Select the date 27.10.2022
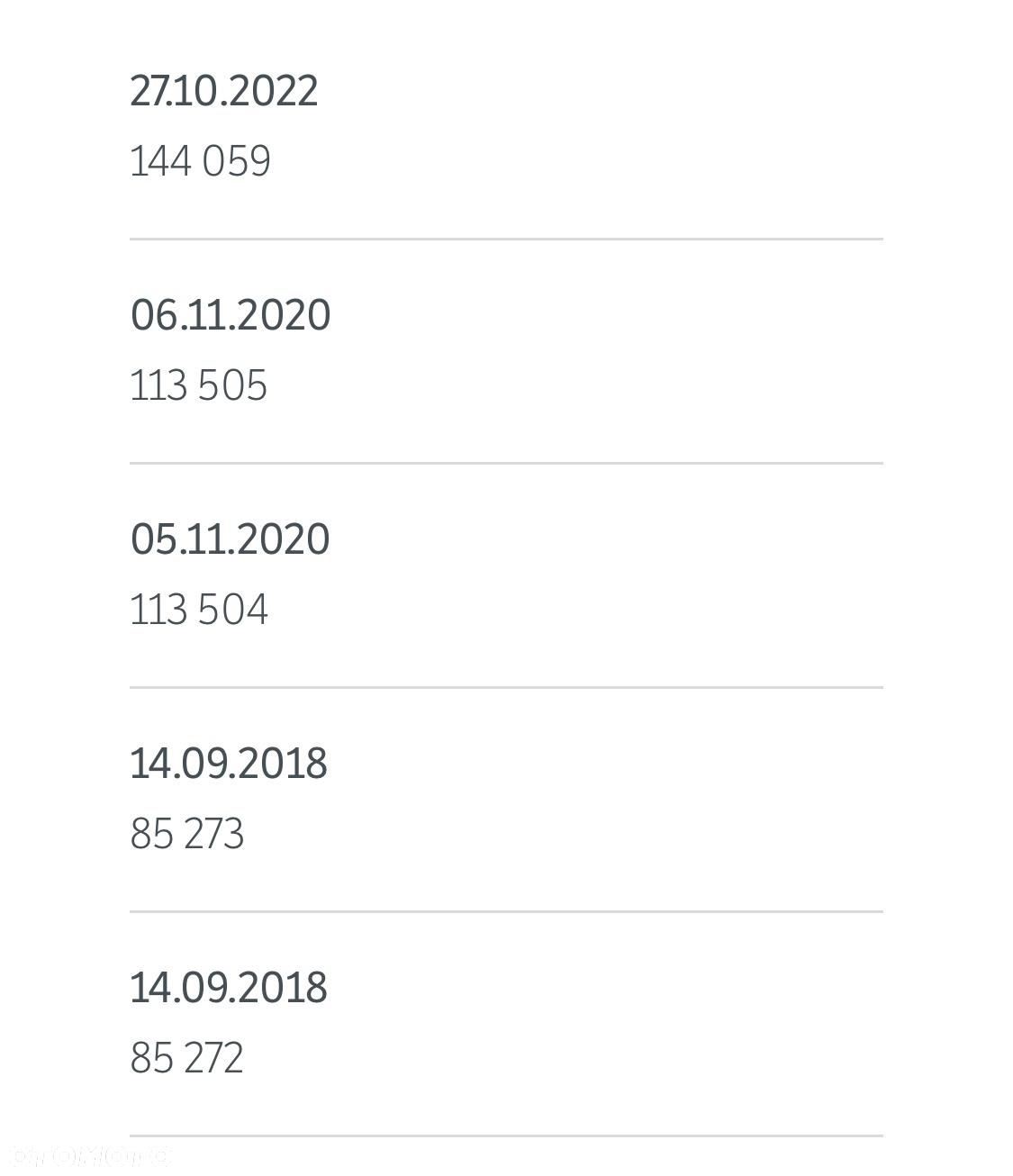The width and height of the screenshot is (1013, 1176). pyautogui.click(x=224, y=91)
